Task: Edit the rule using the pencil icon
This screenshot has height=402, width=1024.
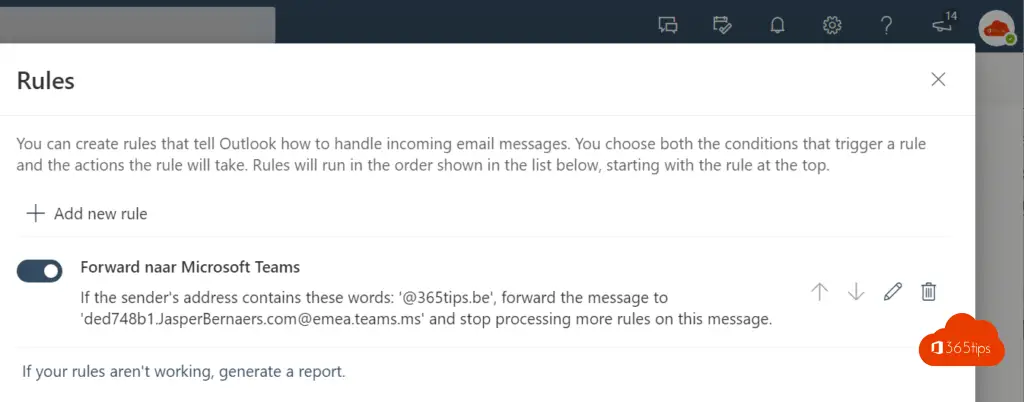Action: 893,291
